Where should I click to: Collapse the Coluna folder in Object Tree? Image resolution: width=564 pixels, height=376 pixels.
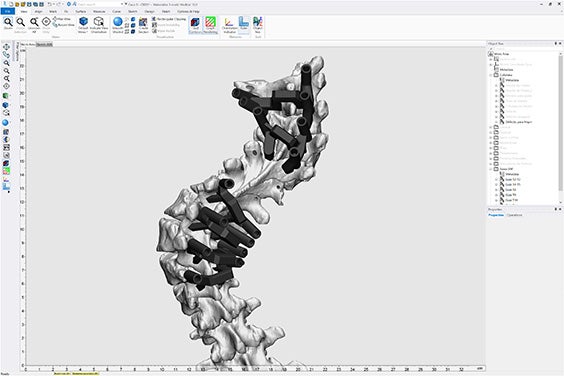(491, 75)
